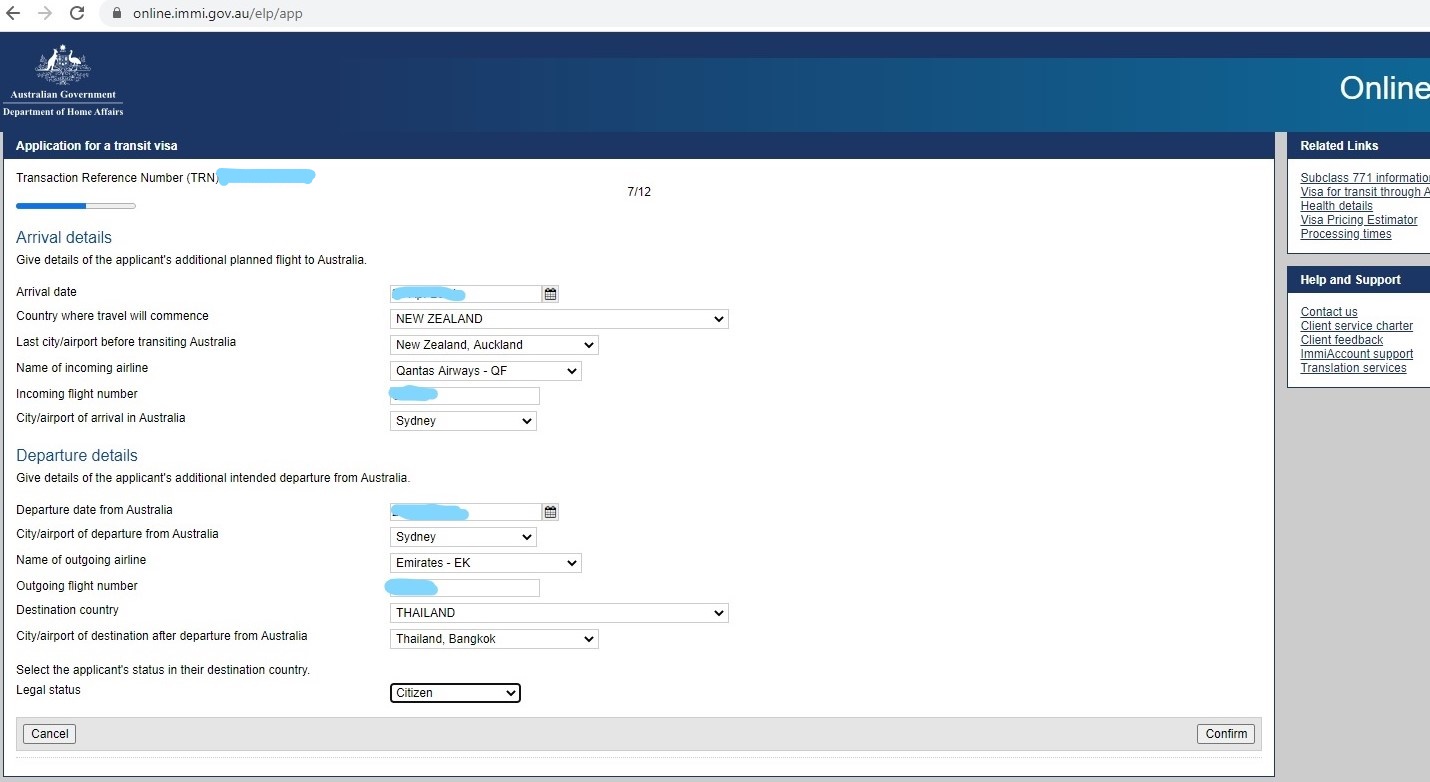Open the Client service charter link

click(x=1357, y=326)
